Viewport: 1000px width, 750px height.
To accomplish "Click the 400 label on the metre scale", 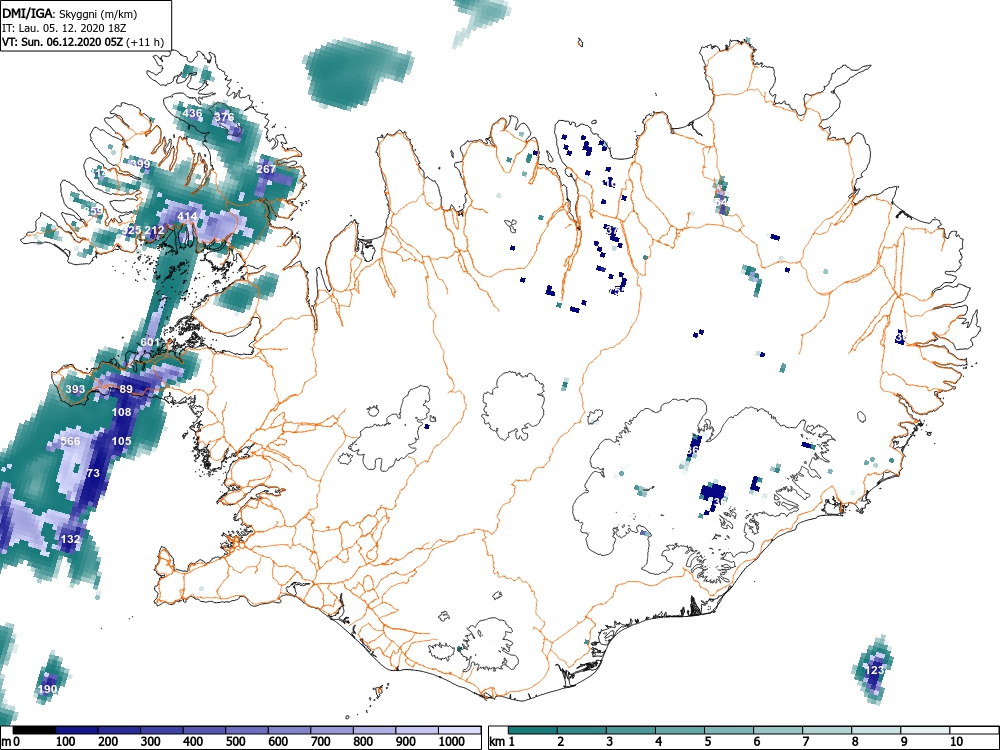I will pos(193,741).
